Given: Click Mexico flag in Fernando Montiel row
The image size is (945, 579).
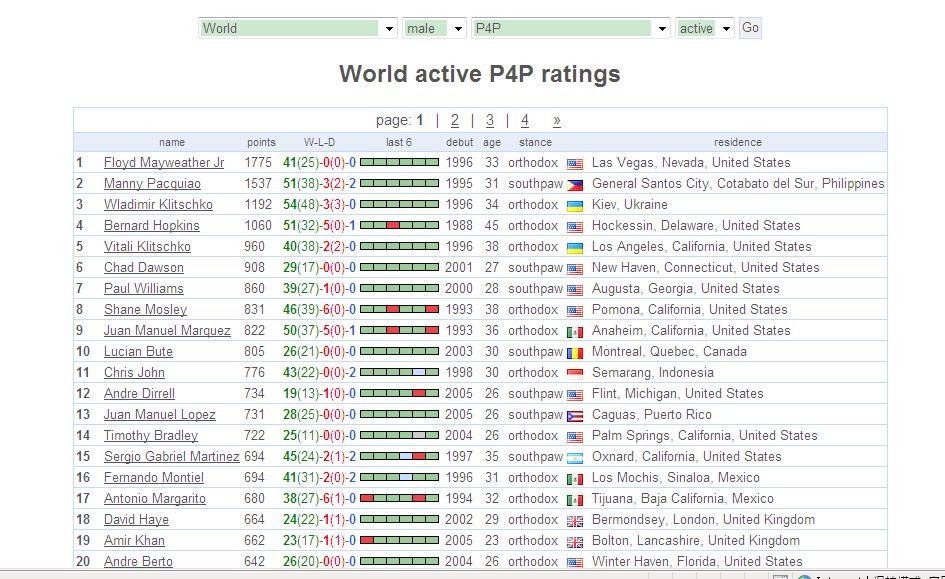Looking at the screenshot, I should [575, 479].
